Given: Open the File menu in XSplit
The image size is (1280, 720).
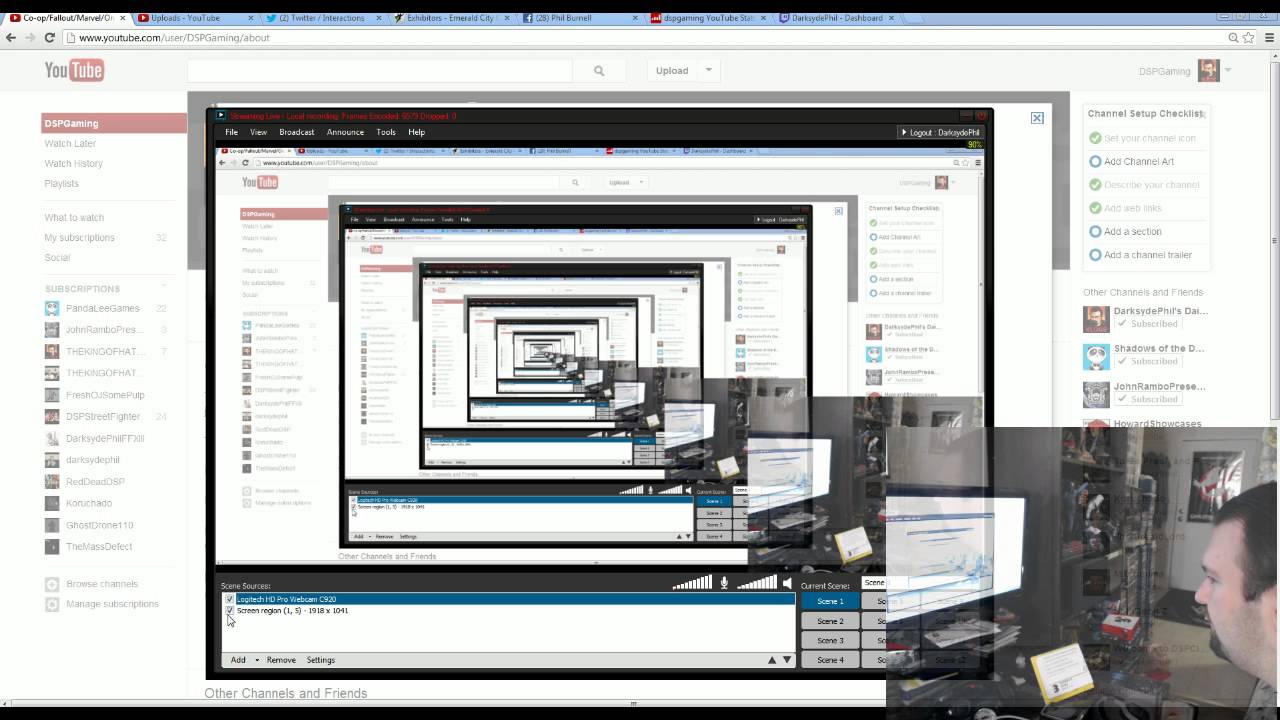Looking at the screenshot, I should coord(231,132).
